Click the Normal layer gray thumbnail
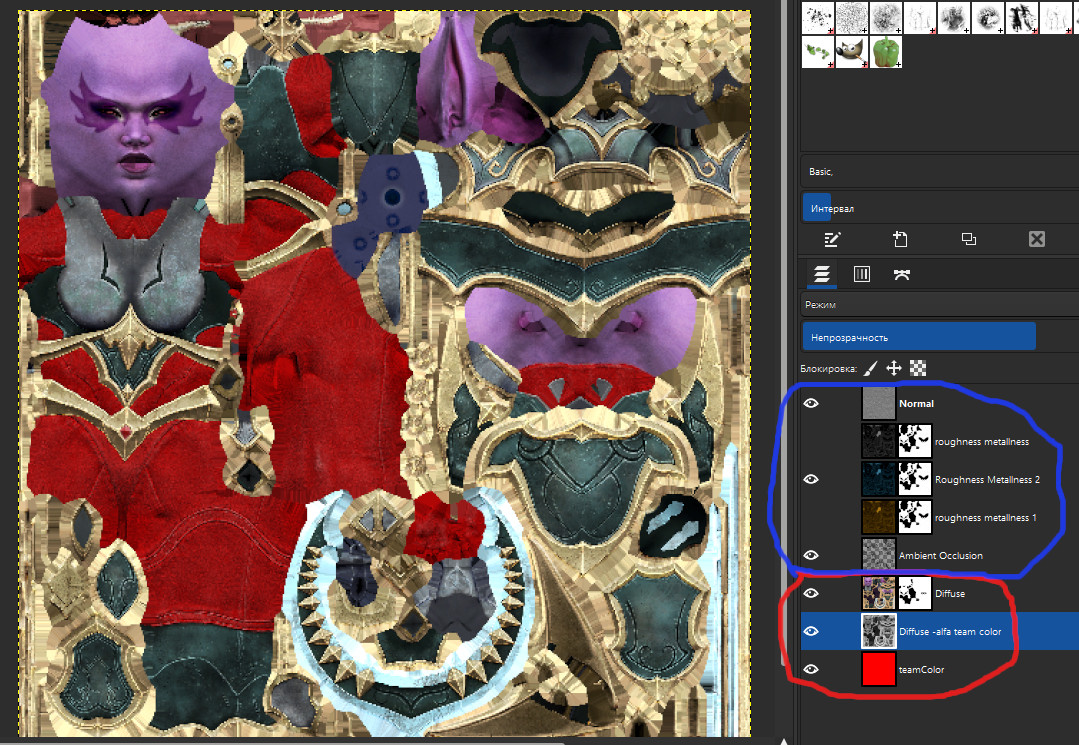Viewport: 1079px width, 745px height. [x=879, y=403]
